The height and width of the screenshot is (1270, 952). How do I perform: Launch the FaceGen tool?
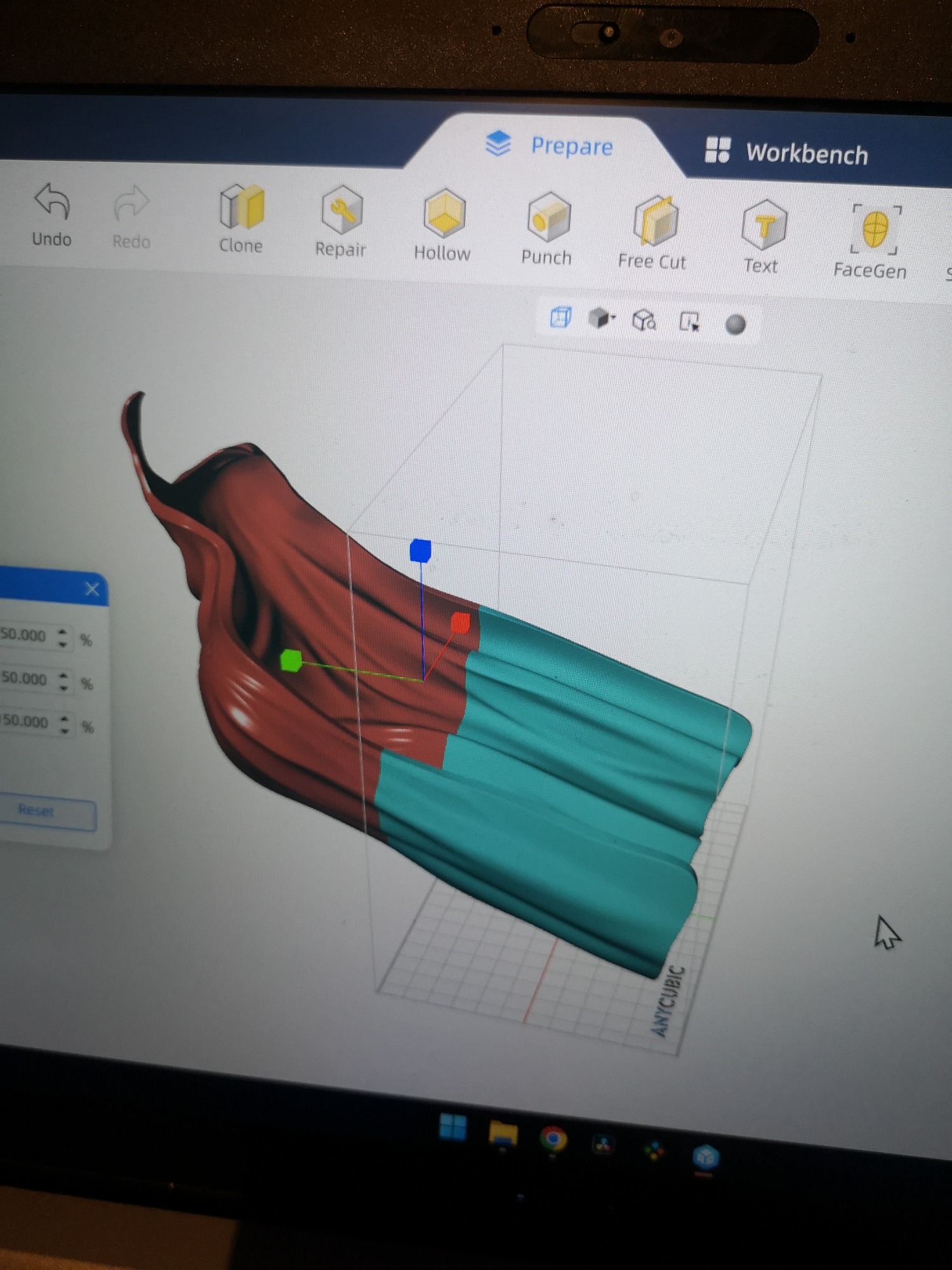click(x=875, y=230)
